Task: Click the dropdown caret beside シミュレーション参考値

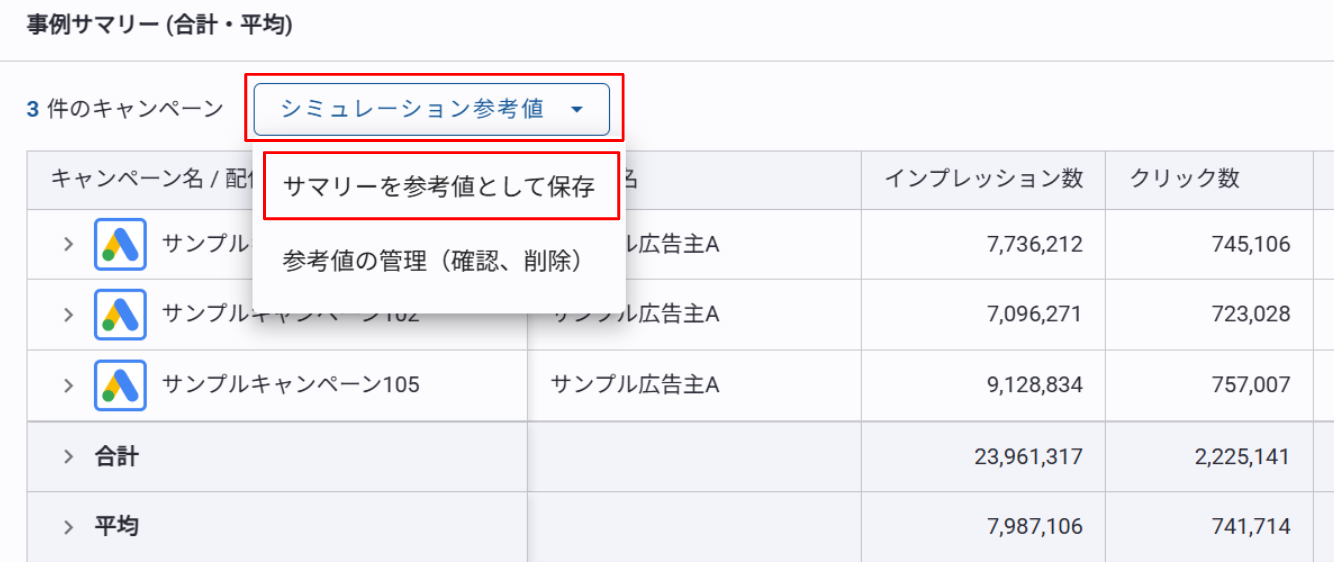Action: pyautogui.click(x=577, y=110)
